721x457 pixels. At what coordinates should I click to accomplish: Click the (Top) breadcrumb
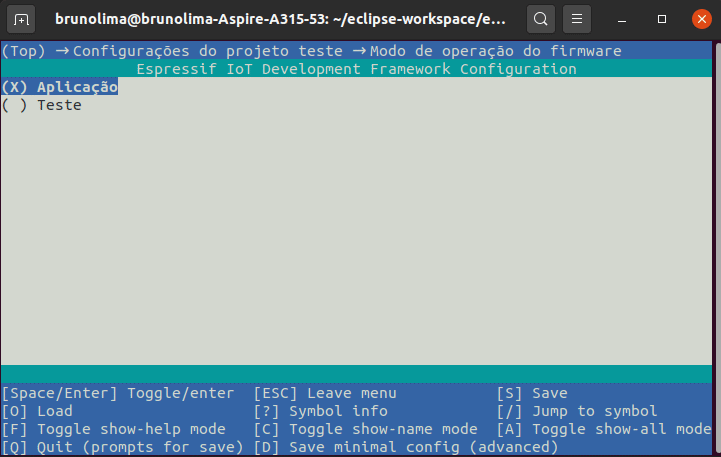click(23, 51)
